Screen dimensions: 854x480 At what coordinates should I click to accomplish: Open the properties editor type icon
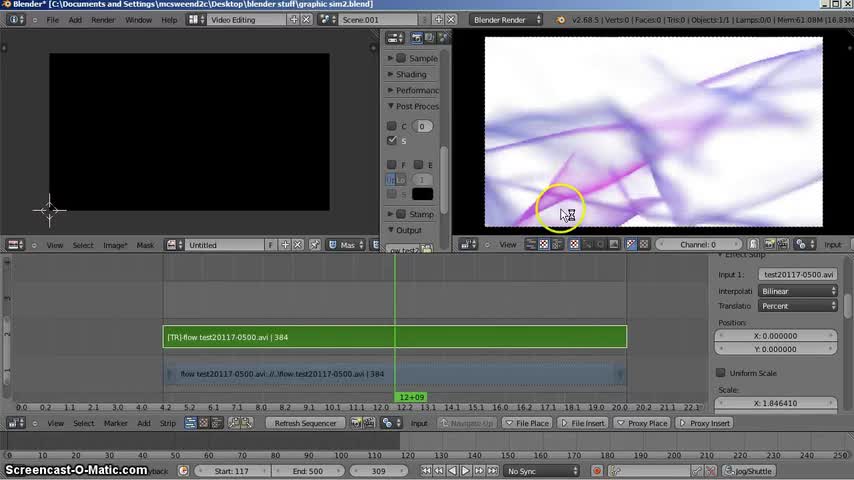tap(395, 38)
